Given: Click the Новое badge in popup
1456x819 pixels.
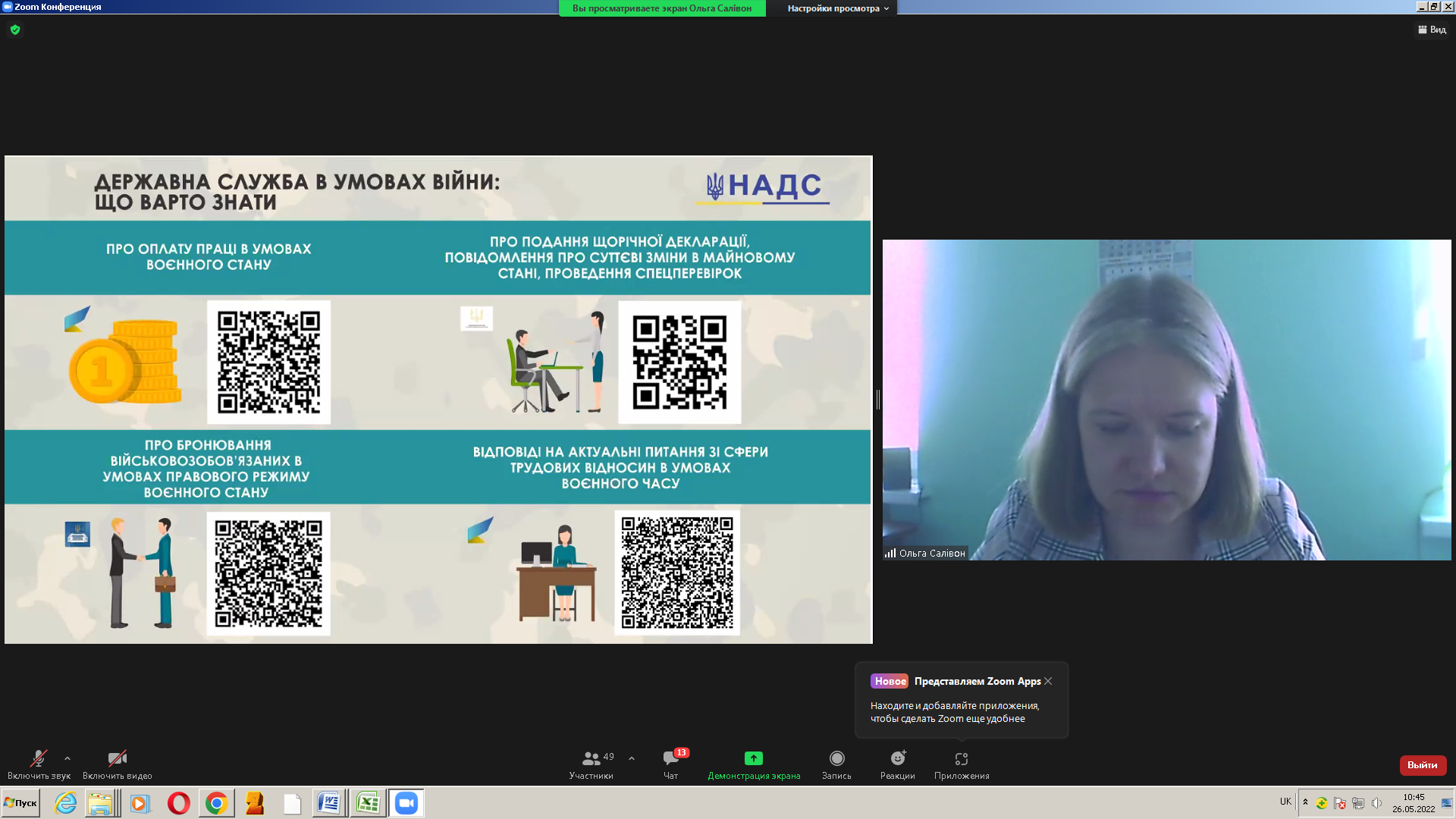Looking at the screenshot, I should pyautogui.click(x=890, y=681).
